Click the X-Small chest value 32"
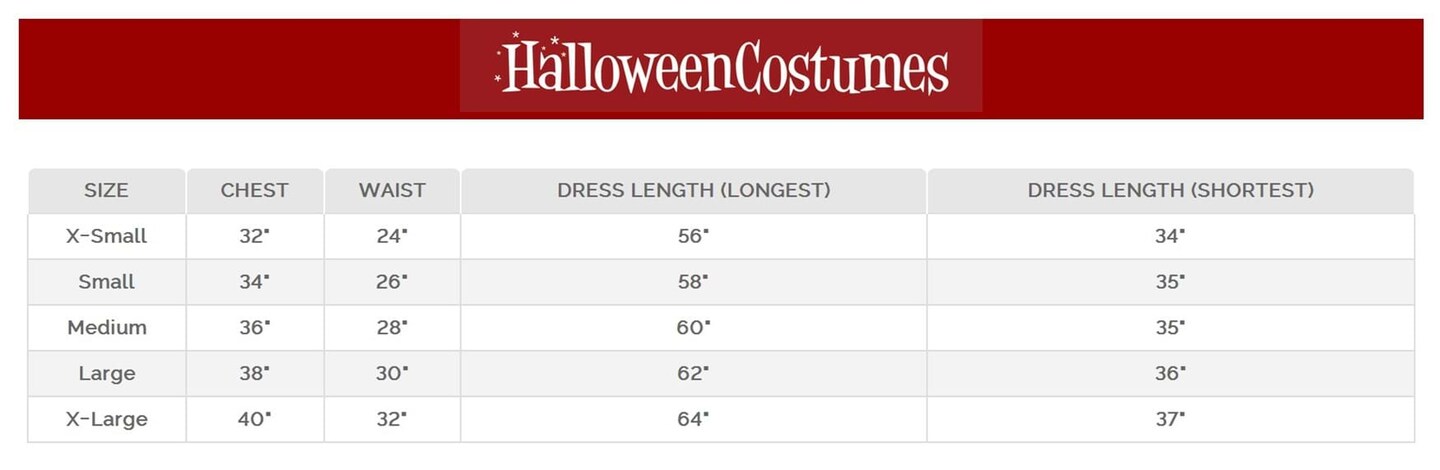Image resolution: width=1440 pixels, height=470 pixels. click(x=254, y=237)
